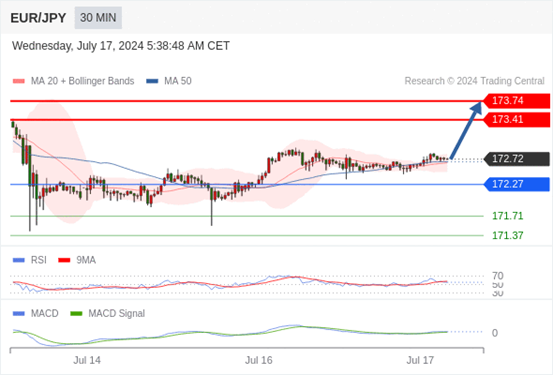The width and height of the screenshot is (553, 375).
Task: Click the EUR/JPY pair title
Action: click(38, 18)
